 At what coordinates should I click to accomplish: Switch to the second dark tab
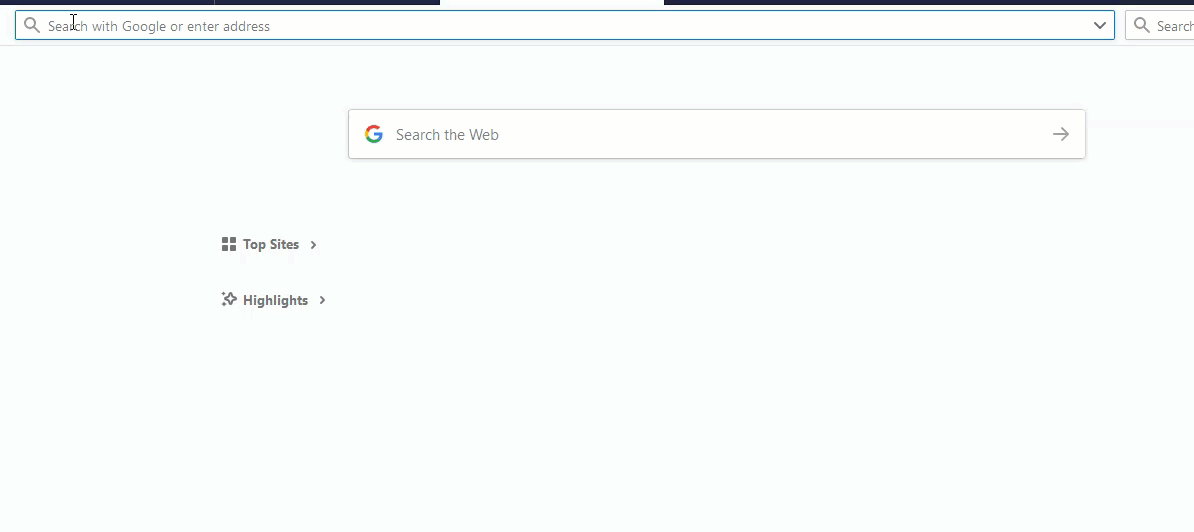(327, 2)
